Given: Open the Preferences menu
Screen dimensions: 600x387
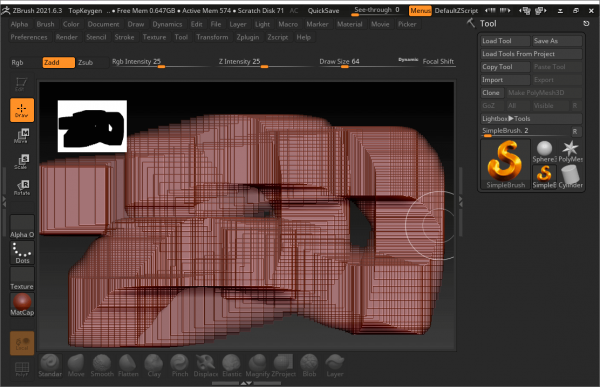Looking at the screenshot, I should coord(29,37).
